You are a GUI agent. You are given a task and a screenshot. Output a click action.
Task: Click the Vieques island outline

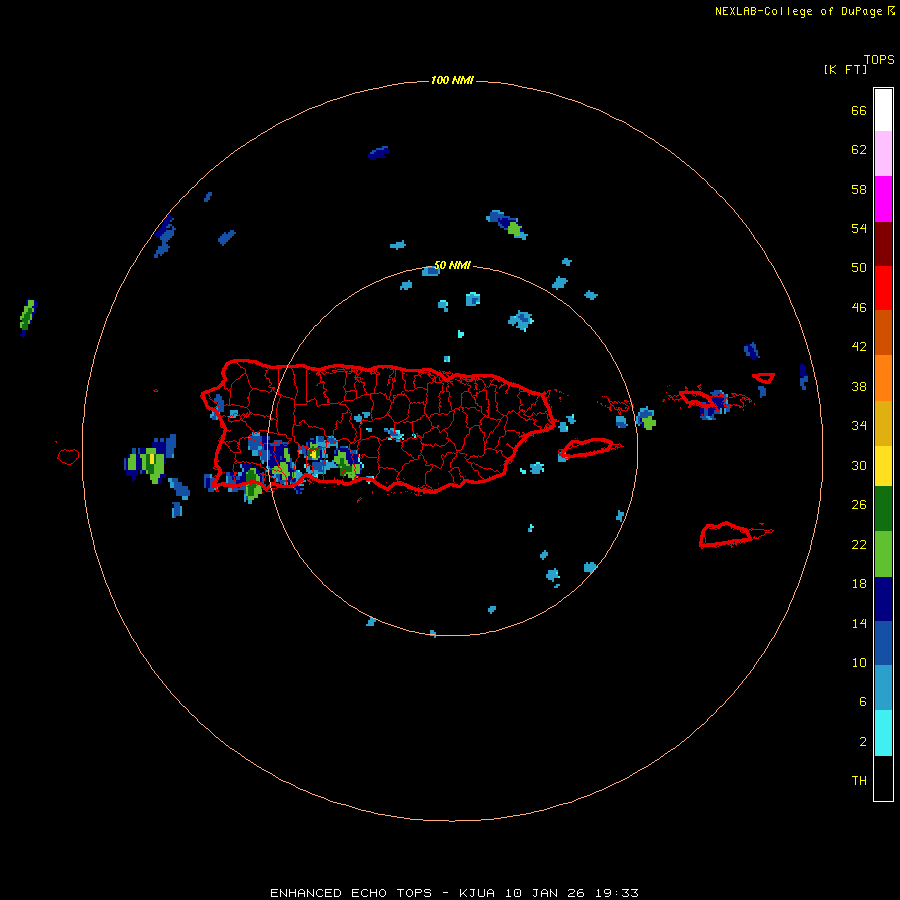coord(587,448)
